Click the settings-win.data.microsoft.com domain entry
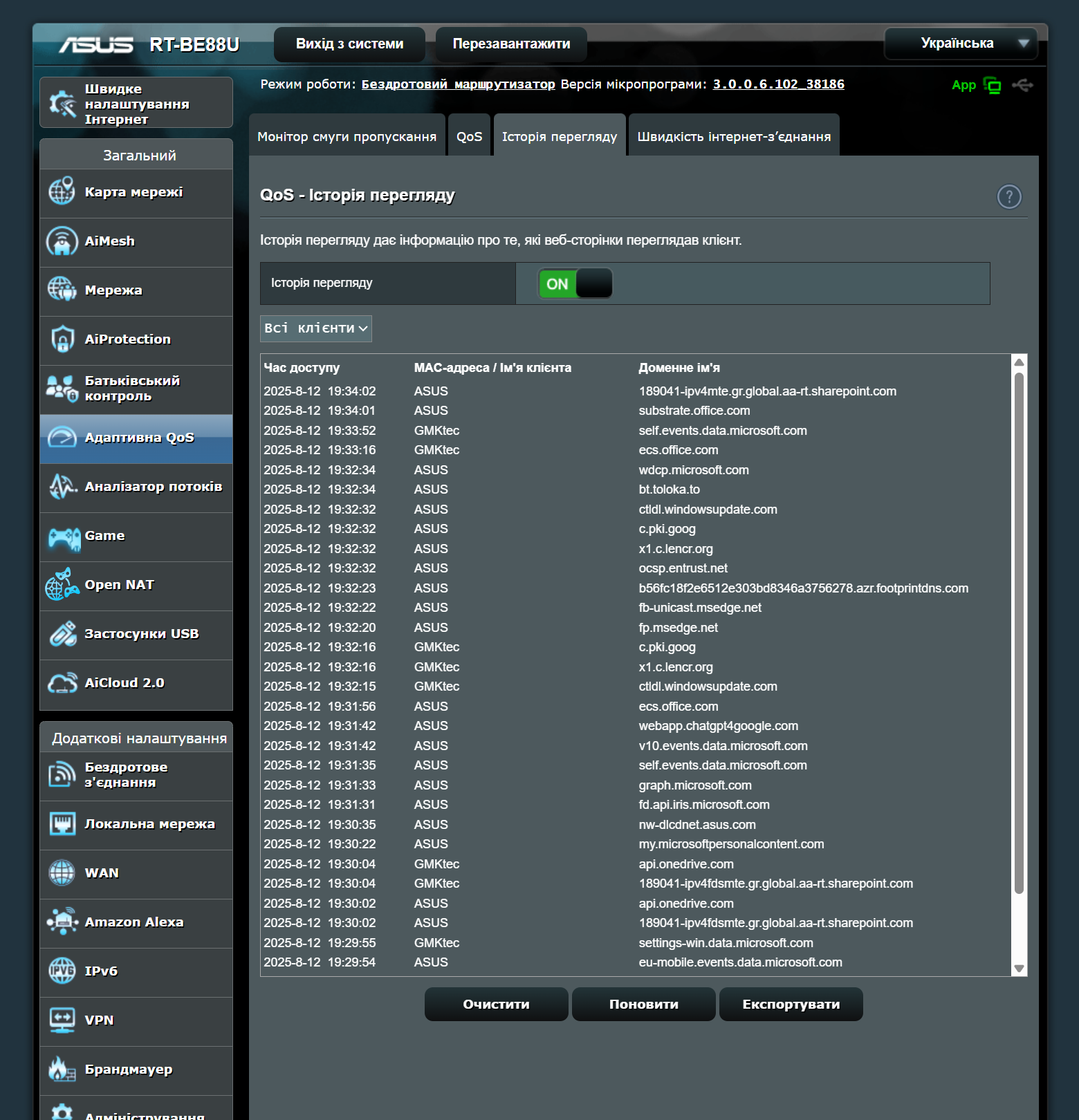 (726, 943)
